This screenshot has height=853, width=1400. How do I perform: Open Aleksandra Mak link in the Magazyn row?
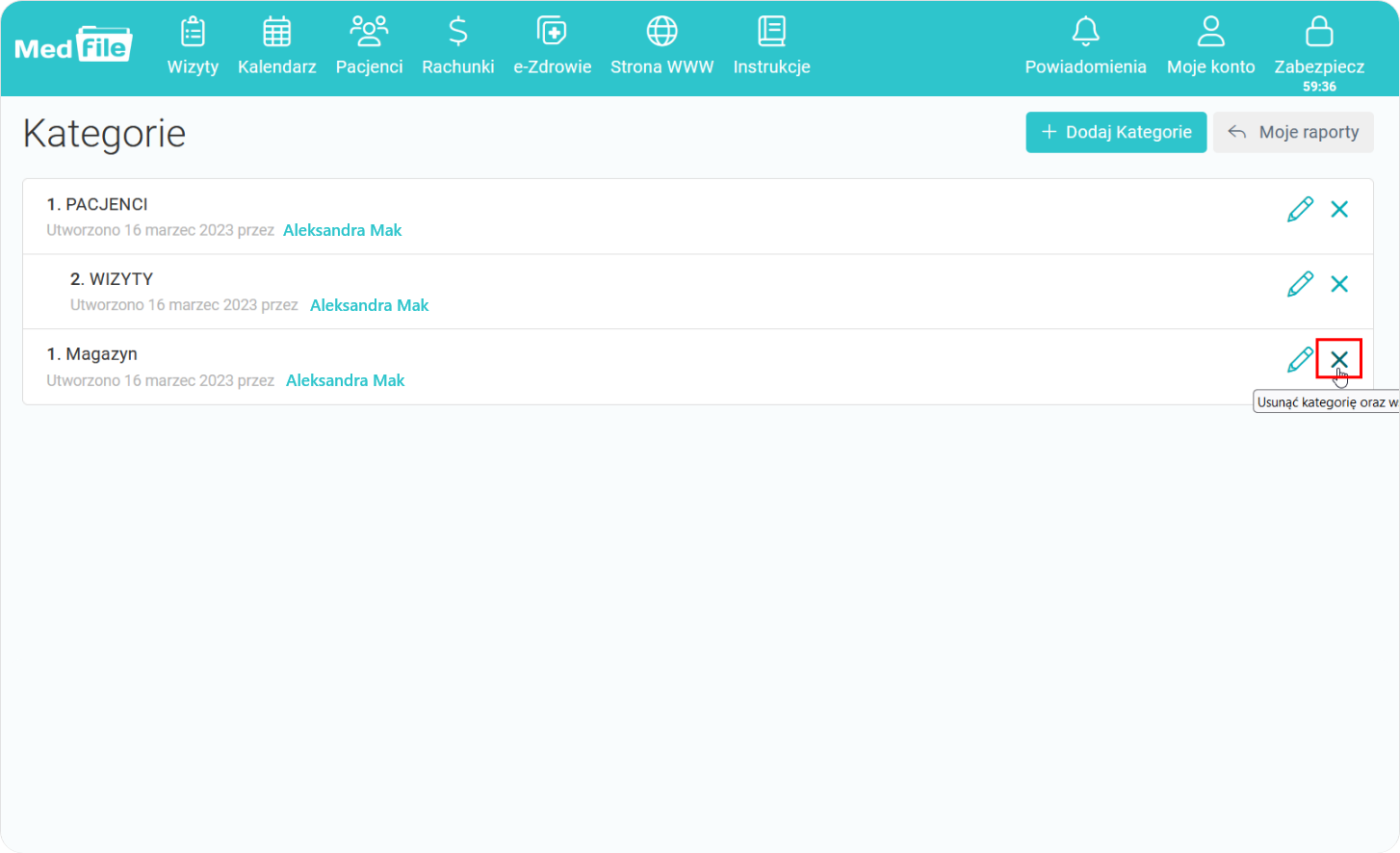[346, 380]
